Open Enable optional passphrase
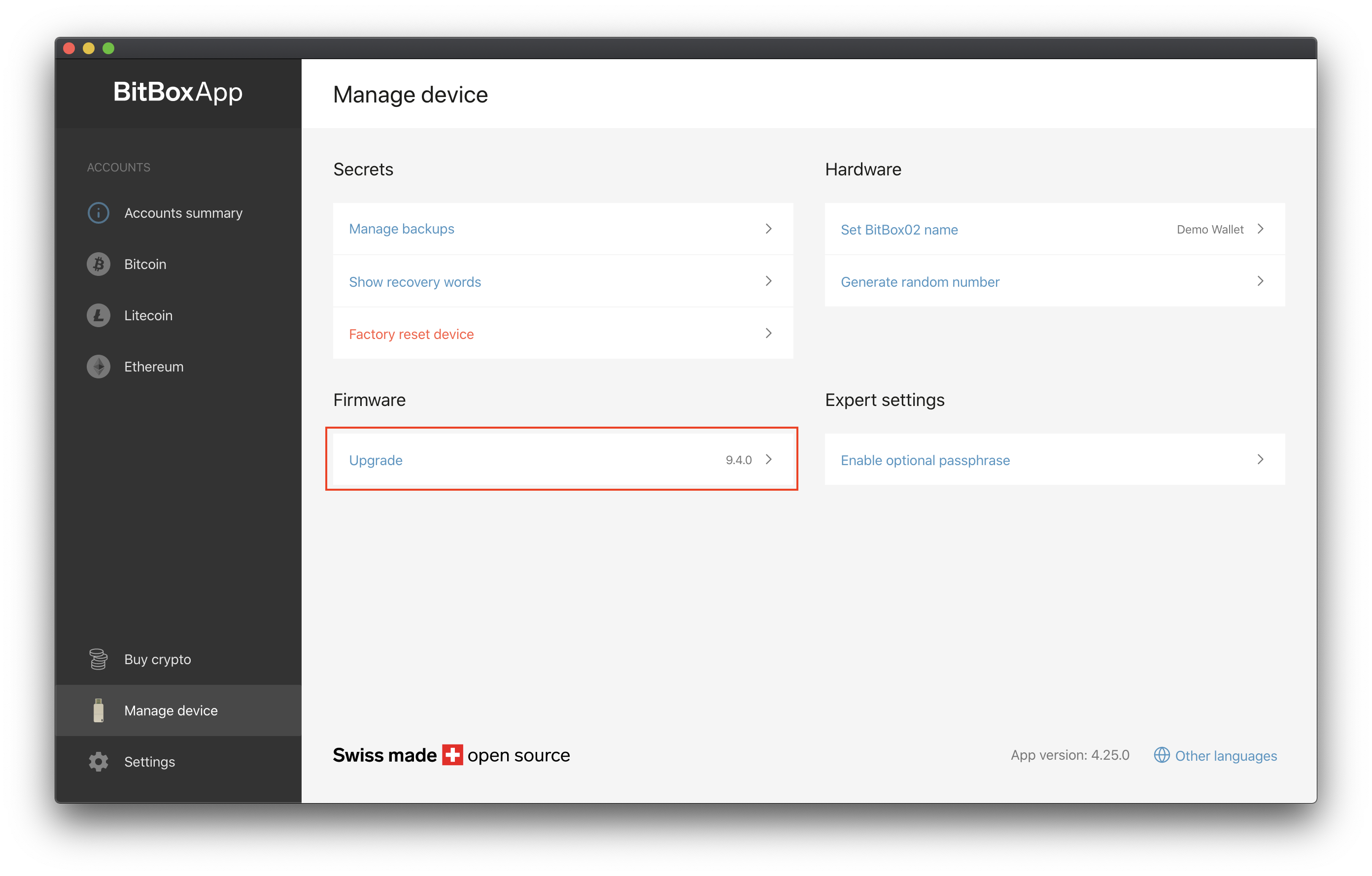 1055,460
